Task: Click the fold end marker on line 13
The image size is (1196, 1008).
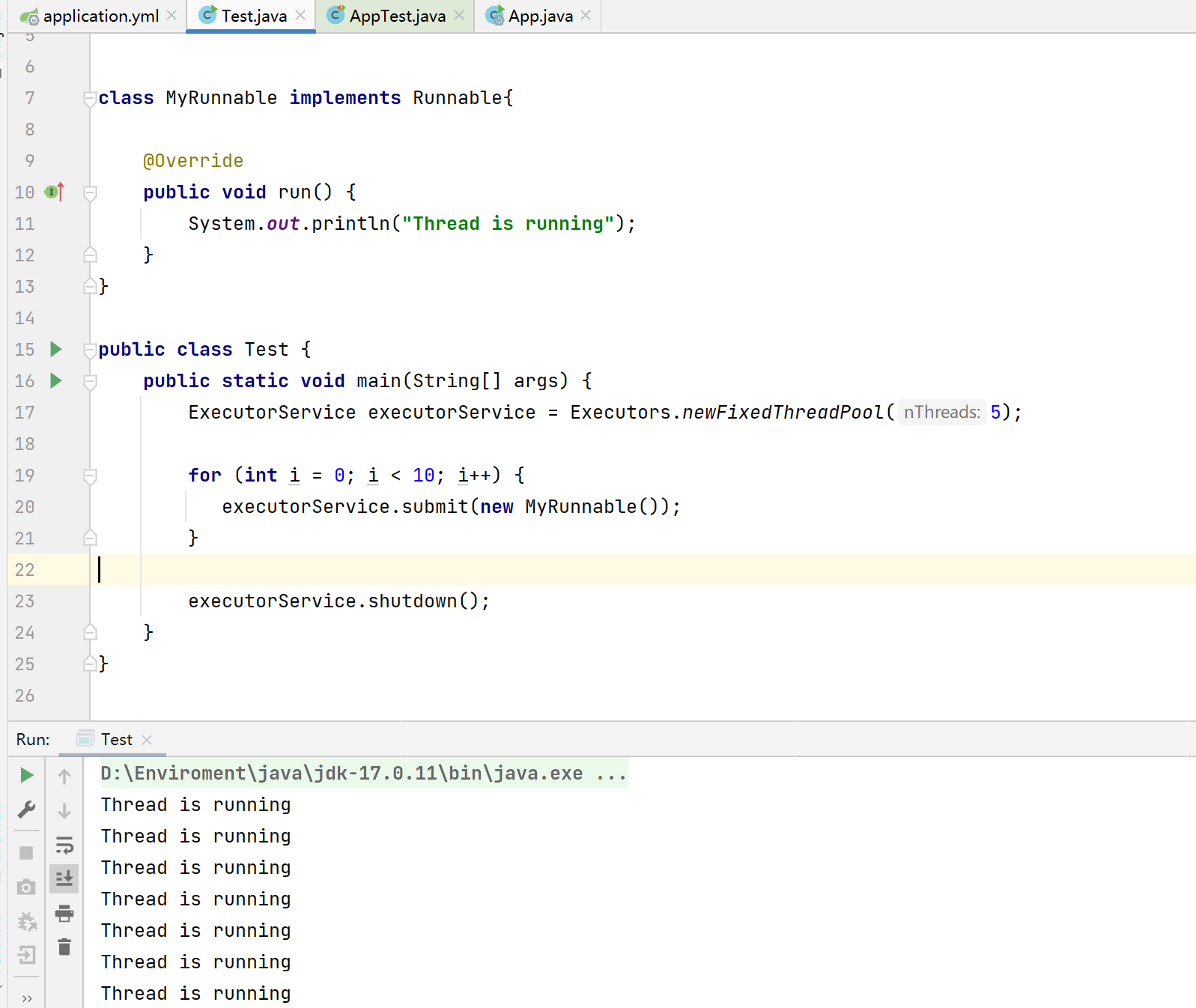Action: [90, 286]
